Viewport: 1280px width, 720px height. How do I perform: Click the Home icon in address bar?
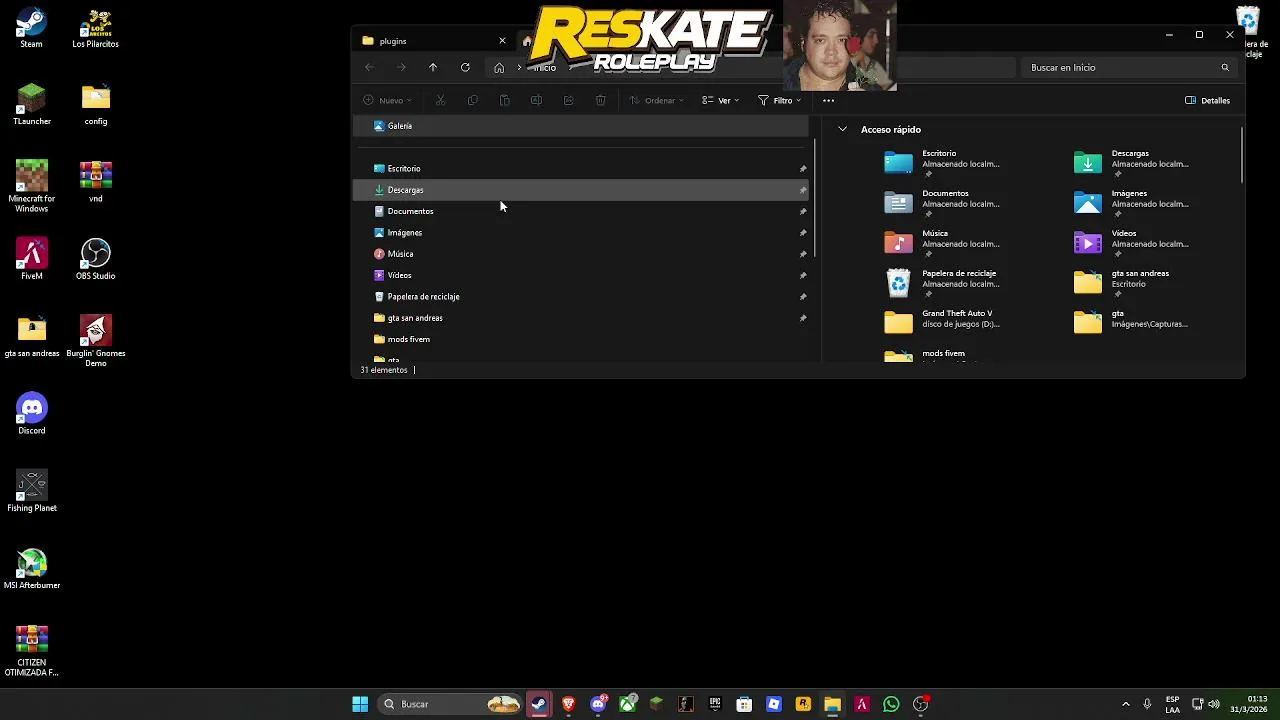[x=499, y=67]
